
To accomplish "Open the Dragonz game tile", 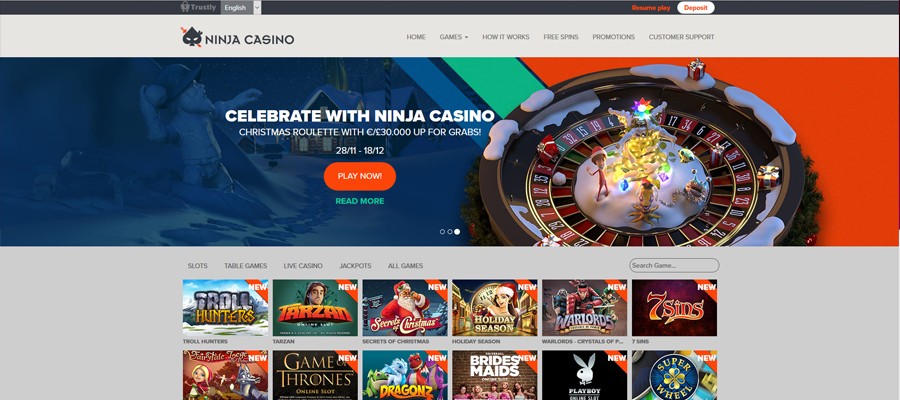I will (405, 375).
